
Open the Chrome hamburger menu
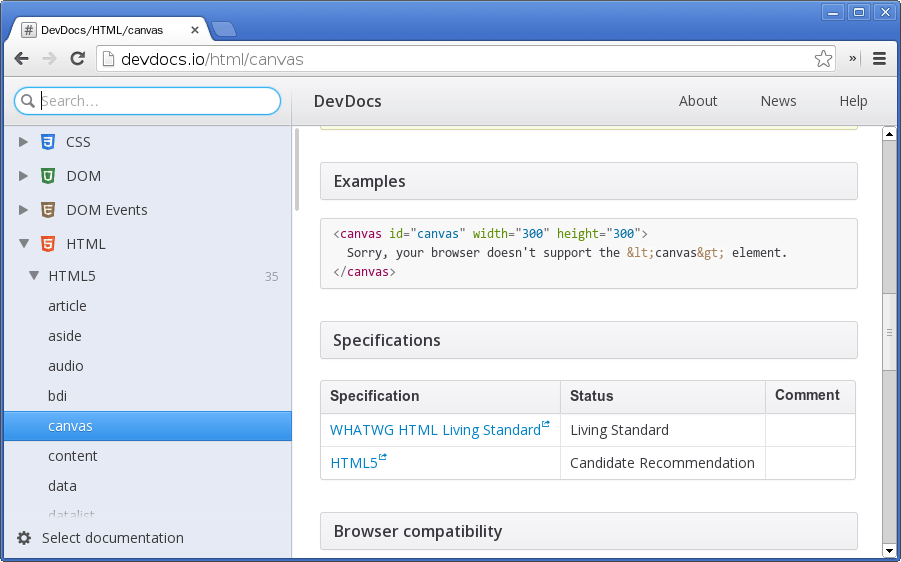click(x=879, y=59)
